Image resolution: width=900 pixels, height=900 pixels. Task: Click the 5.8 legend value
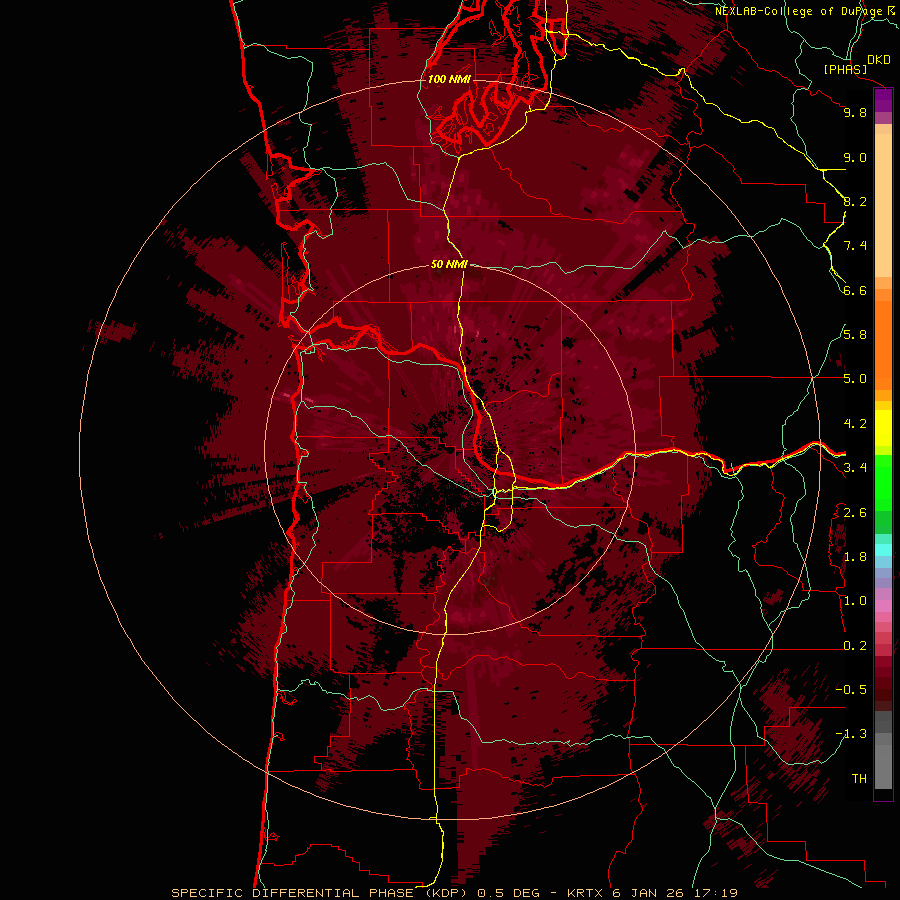pyautogui.click(x=855, y=335)
